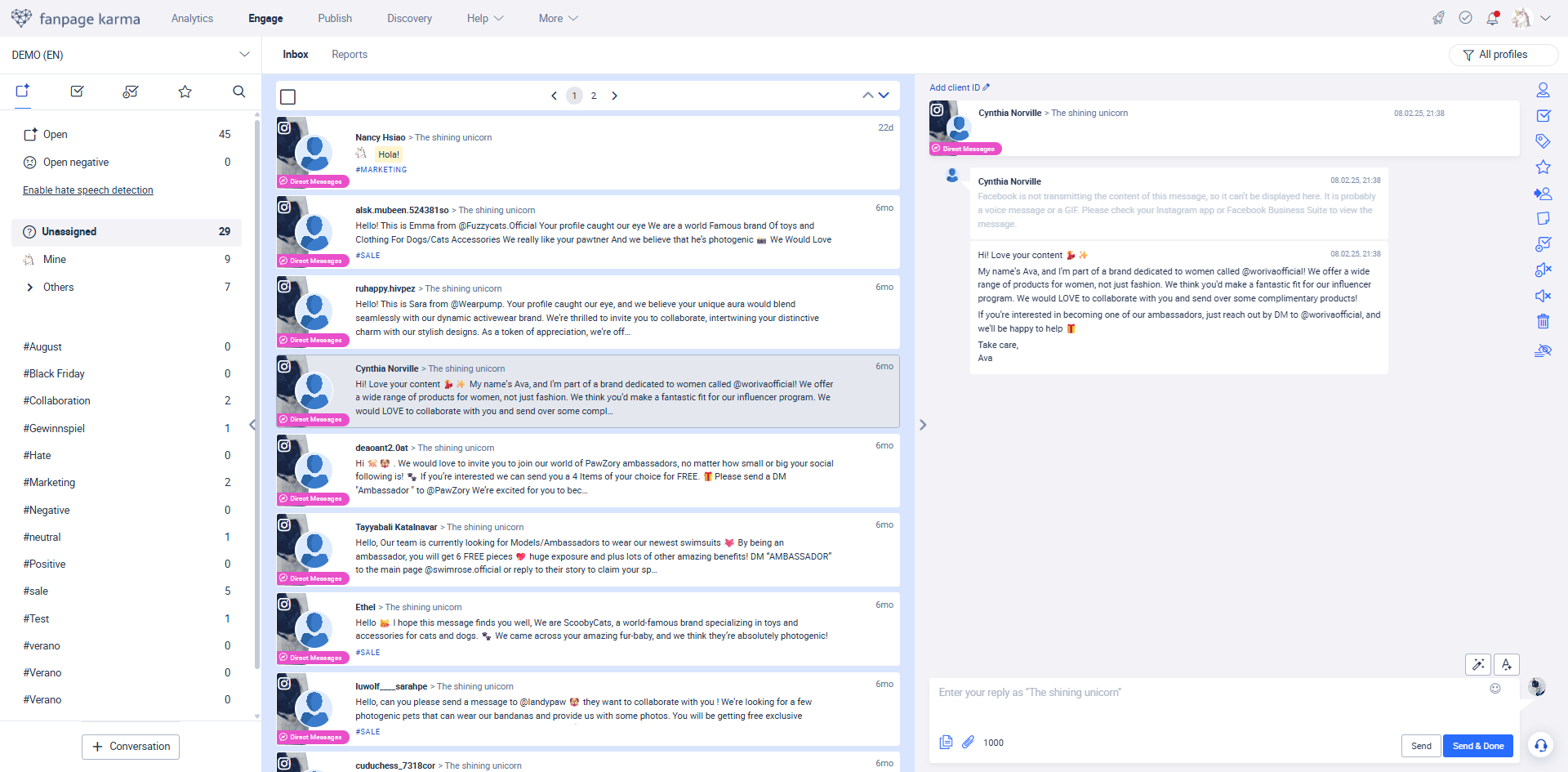Click the previous page arrow in pagination
The height and width of the screenshot is (772, 1568).
pos(554,96)
